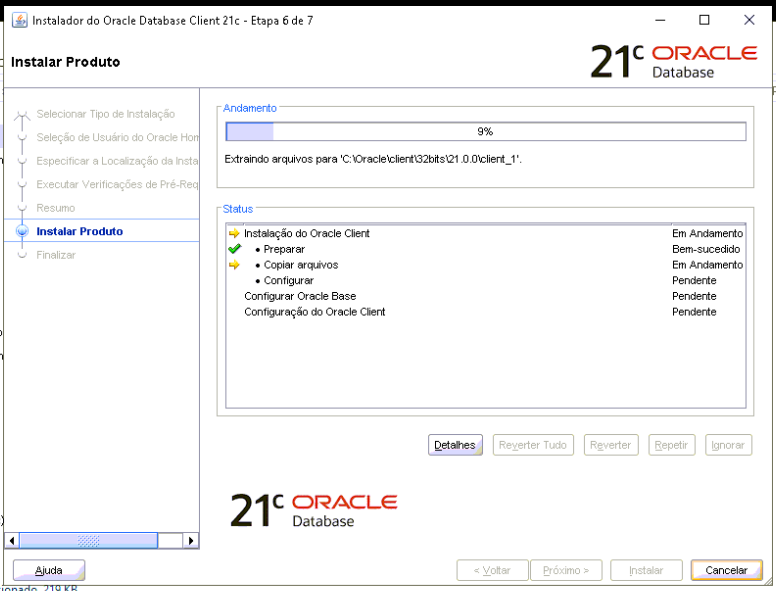Click the Configurar Oracle Base row
The width and height of the screenshot is (776, 591).
click(x=485, y=296)
